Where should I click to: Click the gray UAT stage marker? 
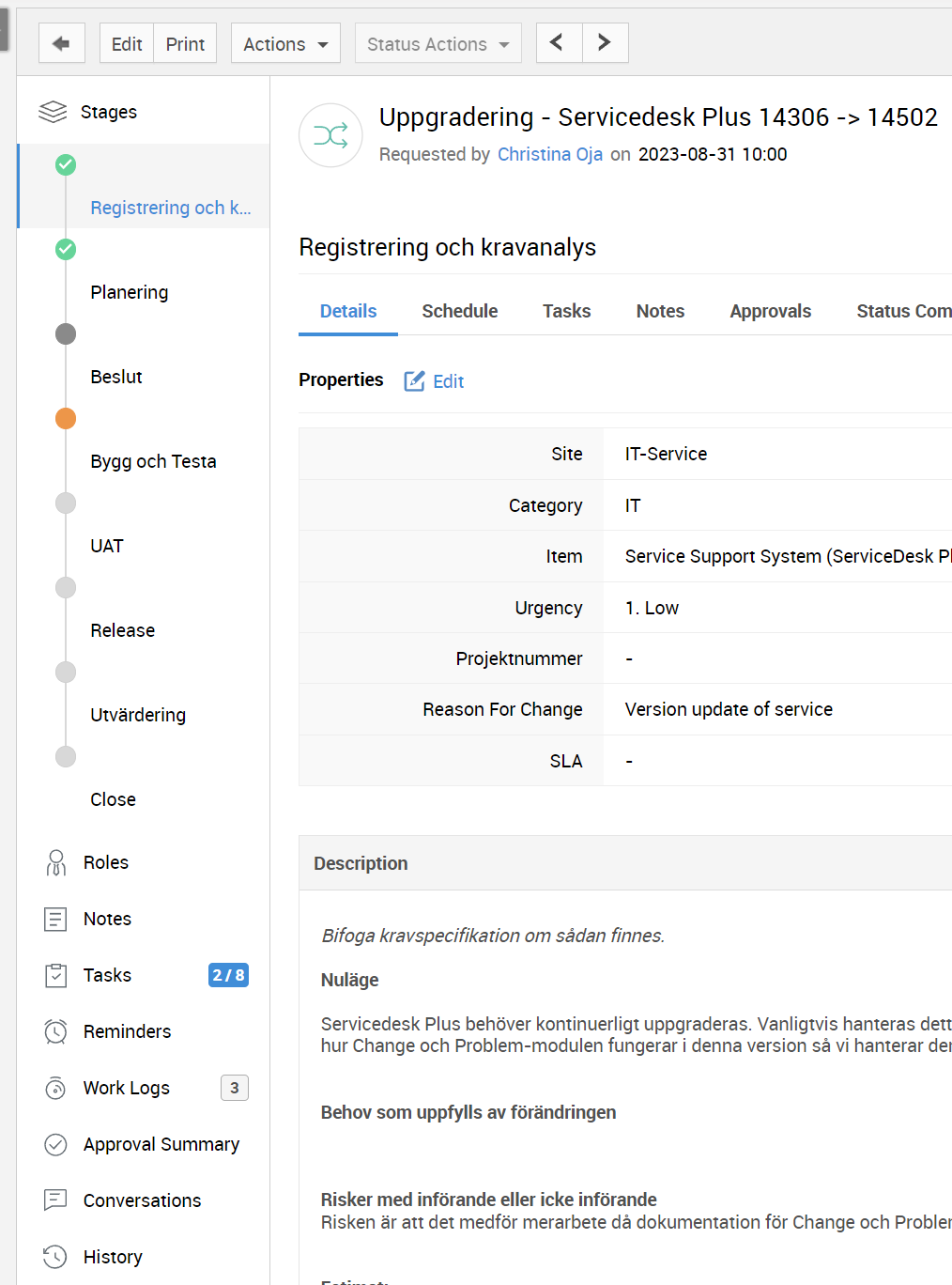66,503
